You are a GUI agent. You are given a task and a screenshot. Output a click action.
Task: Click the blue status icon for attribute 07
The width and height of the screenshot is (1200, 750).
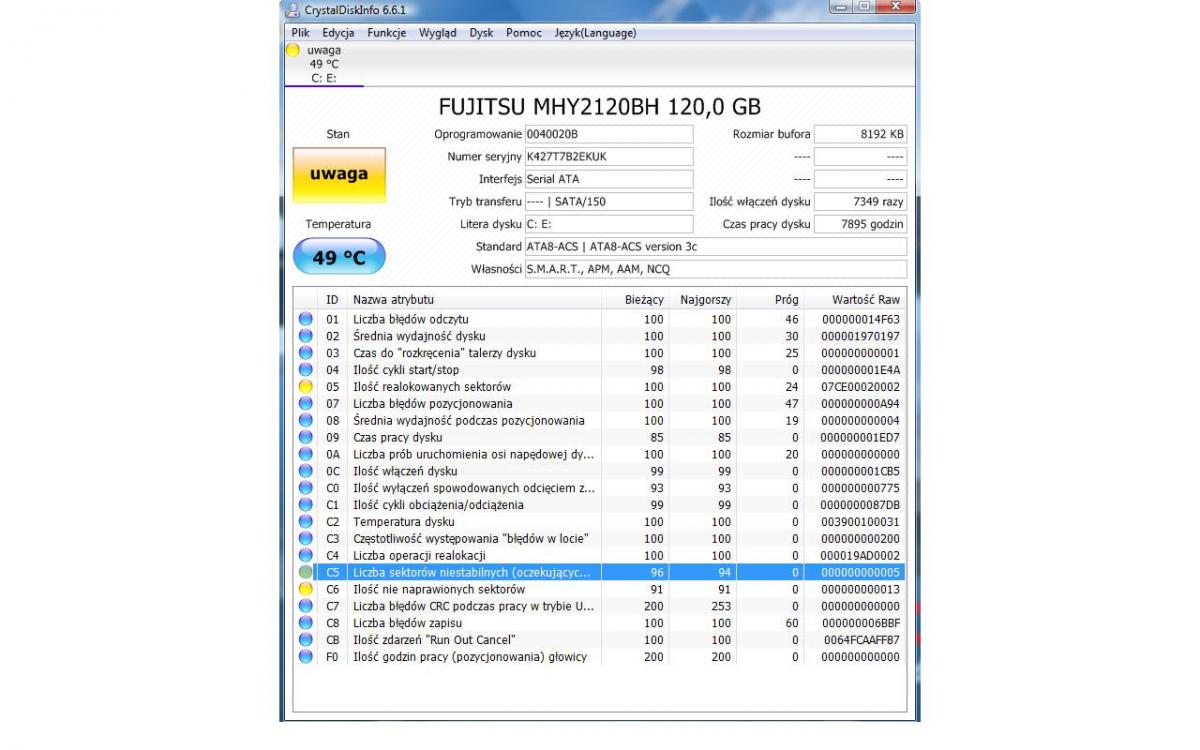306,404
